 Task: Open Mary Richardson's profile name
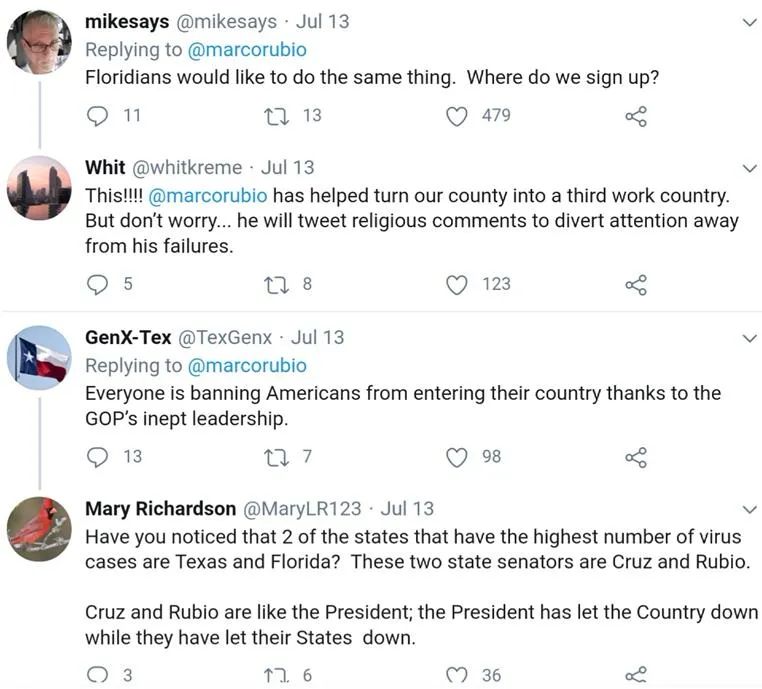161,509
